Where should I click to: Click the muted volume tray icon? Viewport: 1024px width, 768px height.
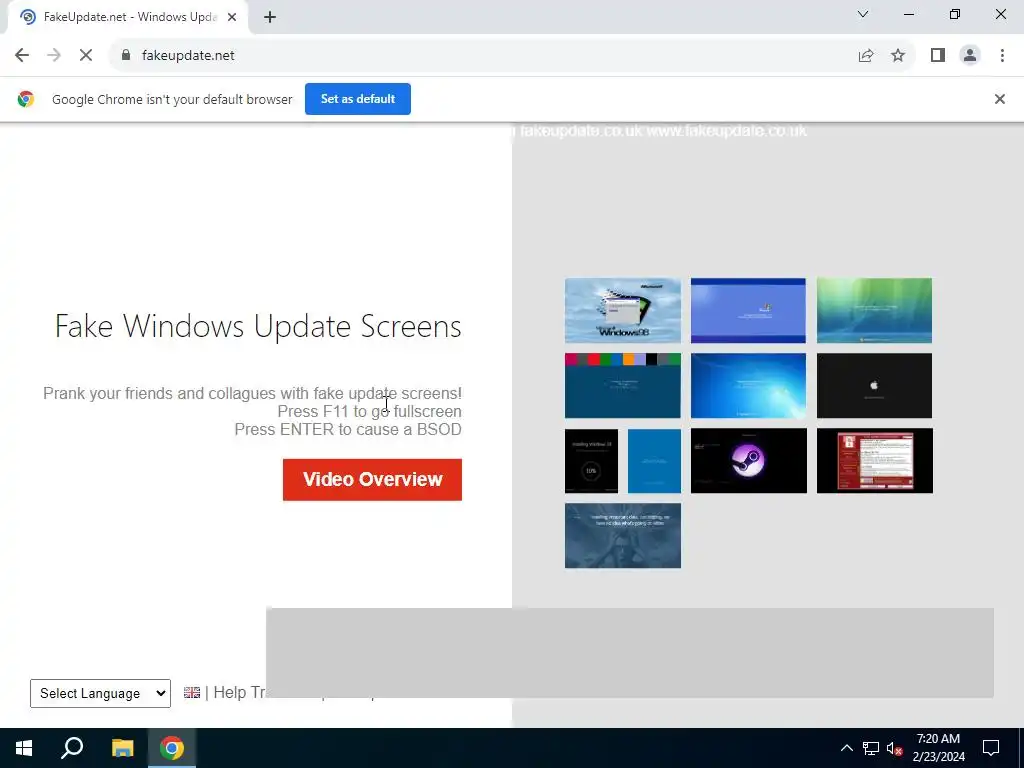click(x=895, y=748)
